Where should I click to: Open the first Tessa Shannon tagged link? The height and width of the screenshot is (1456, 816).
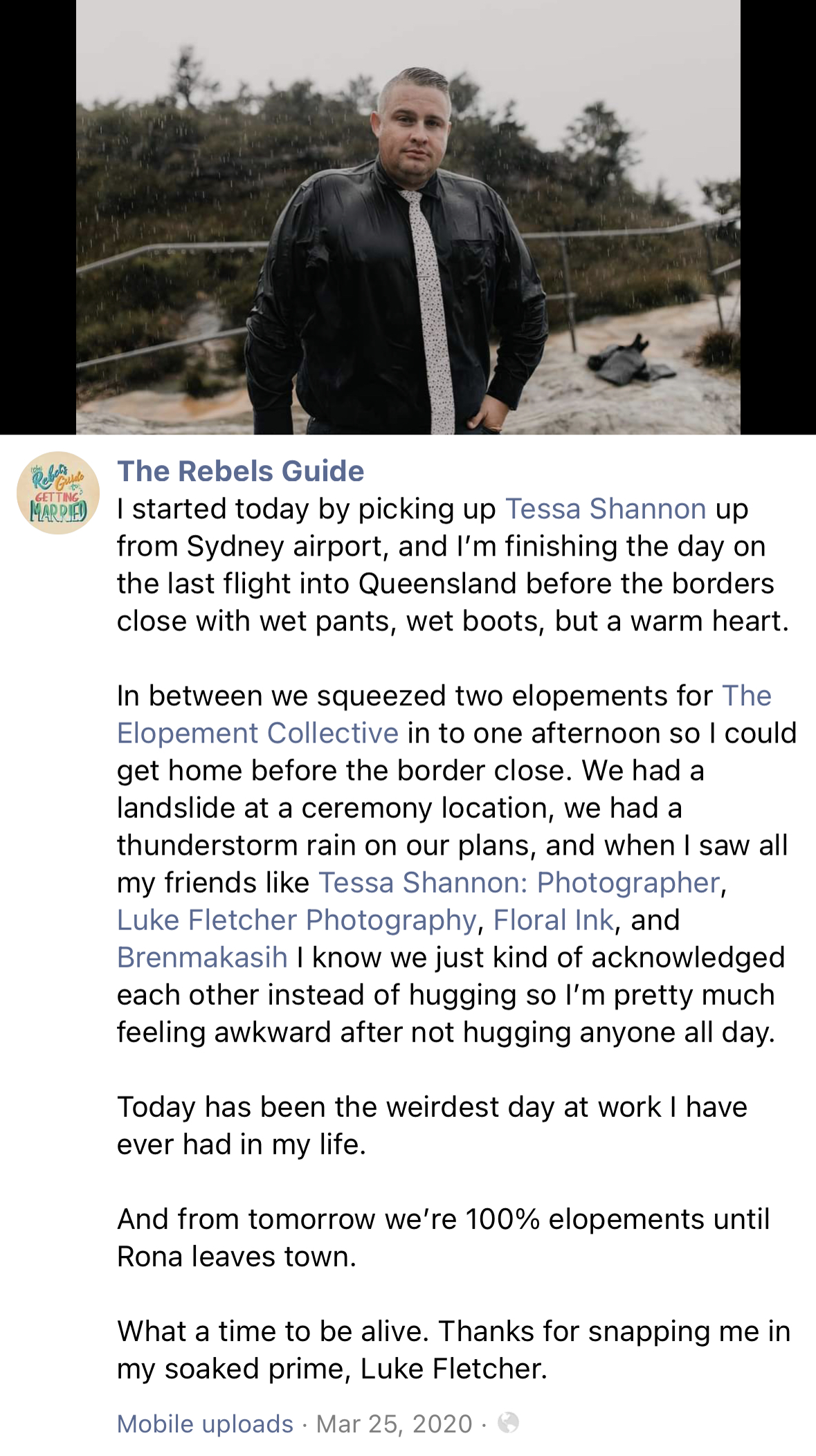(606, 509)
